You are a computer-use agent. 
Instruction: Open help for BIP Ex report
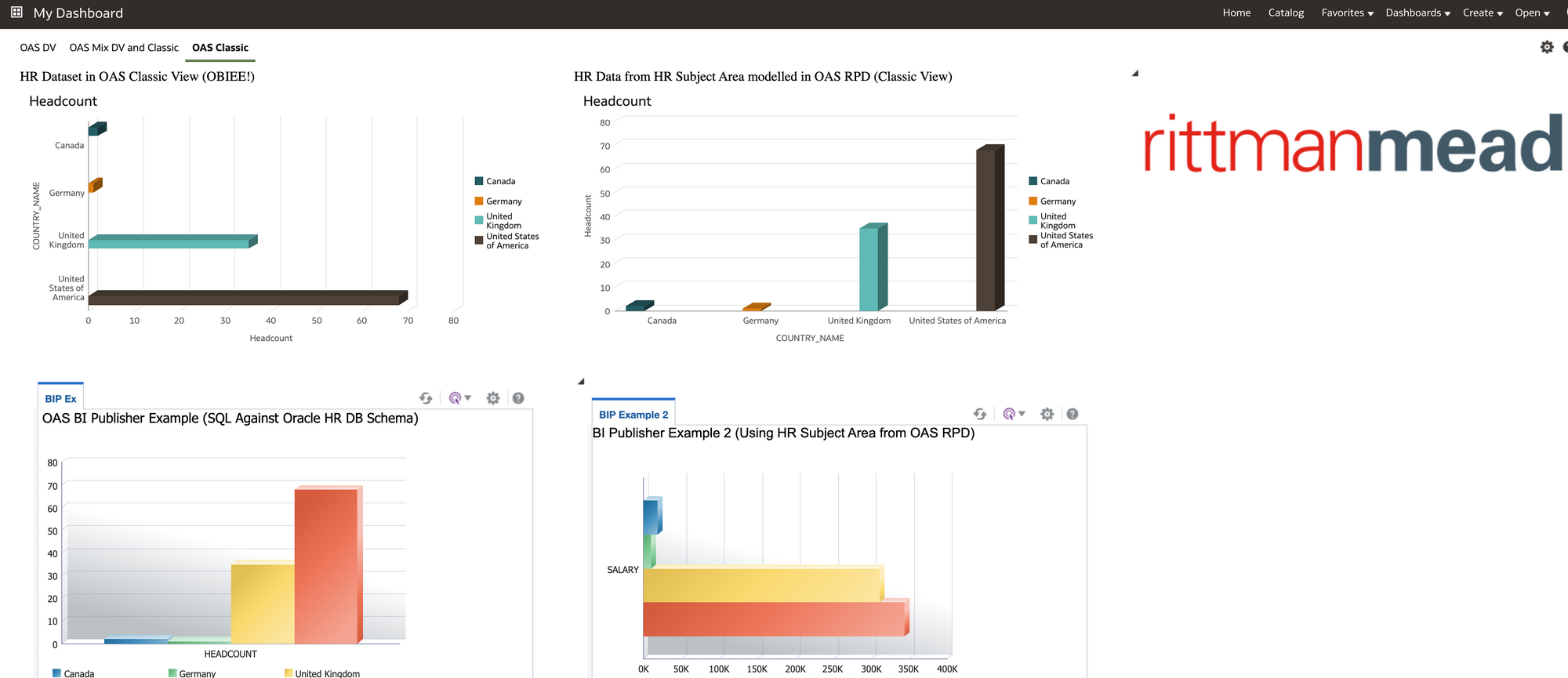(x=518, y=398)
